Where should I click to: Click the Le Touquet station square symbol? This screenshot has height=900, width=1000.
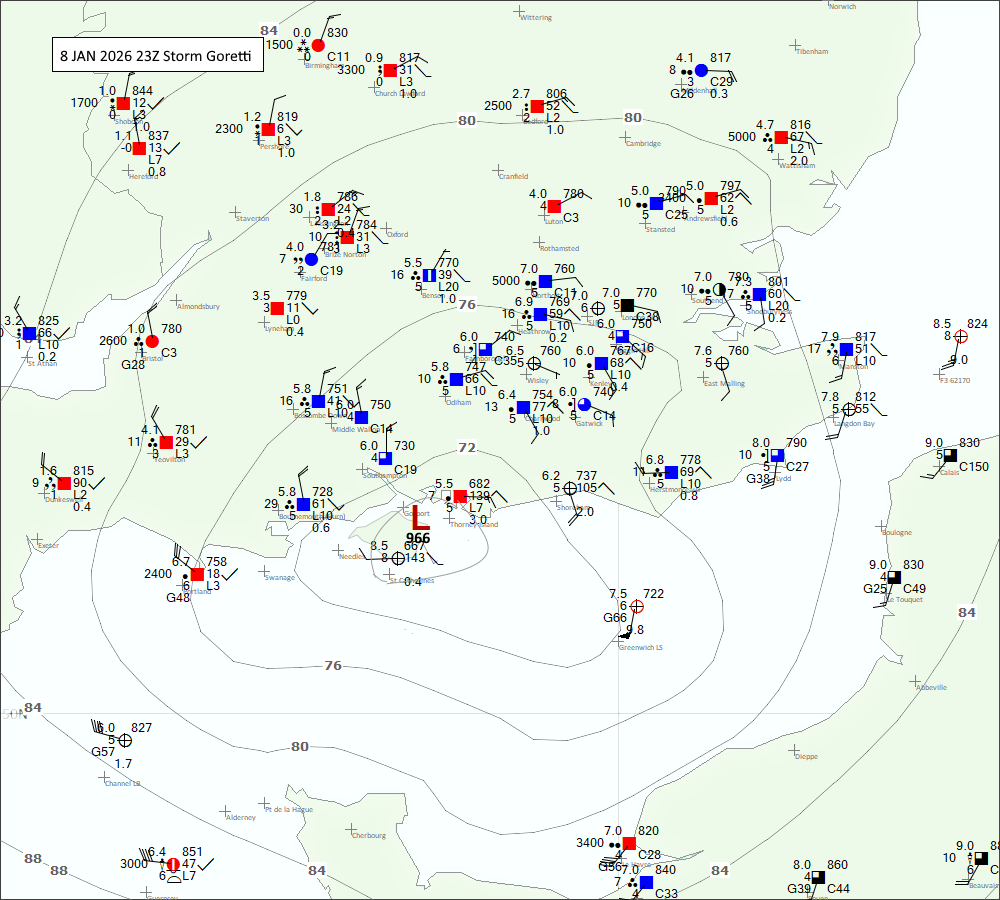tap(894, 577)
